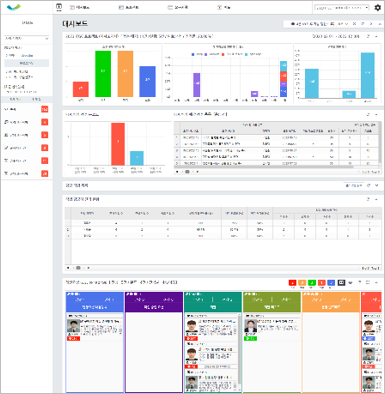
Task: Open the fourth top navigation menu item
Action: pos(178,7)
